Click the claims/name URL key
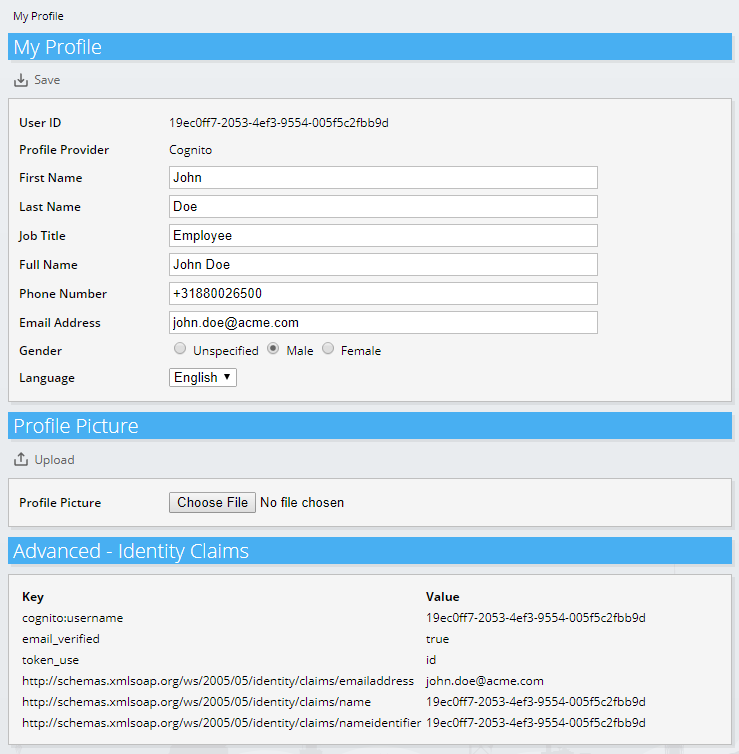Viewport: 739px width, 754px height. 197,702
